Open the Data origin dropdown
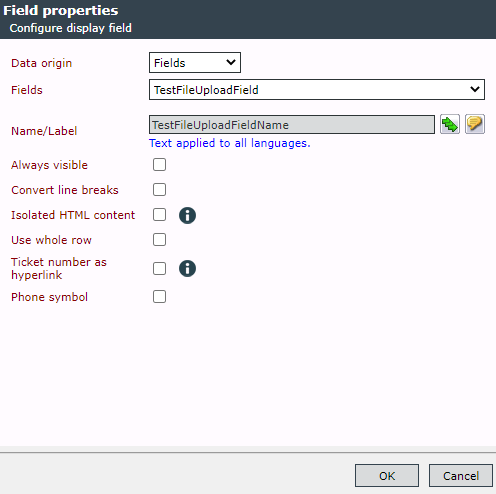 click(x=195, y=63)
